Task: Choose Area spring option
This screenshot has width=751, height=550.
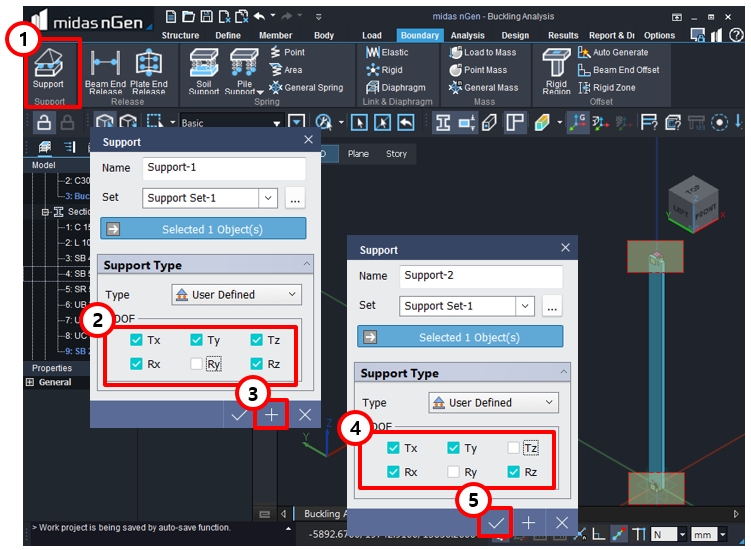Action: tap(286, 69)
